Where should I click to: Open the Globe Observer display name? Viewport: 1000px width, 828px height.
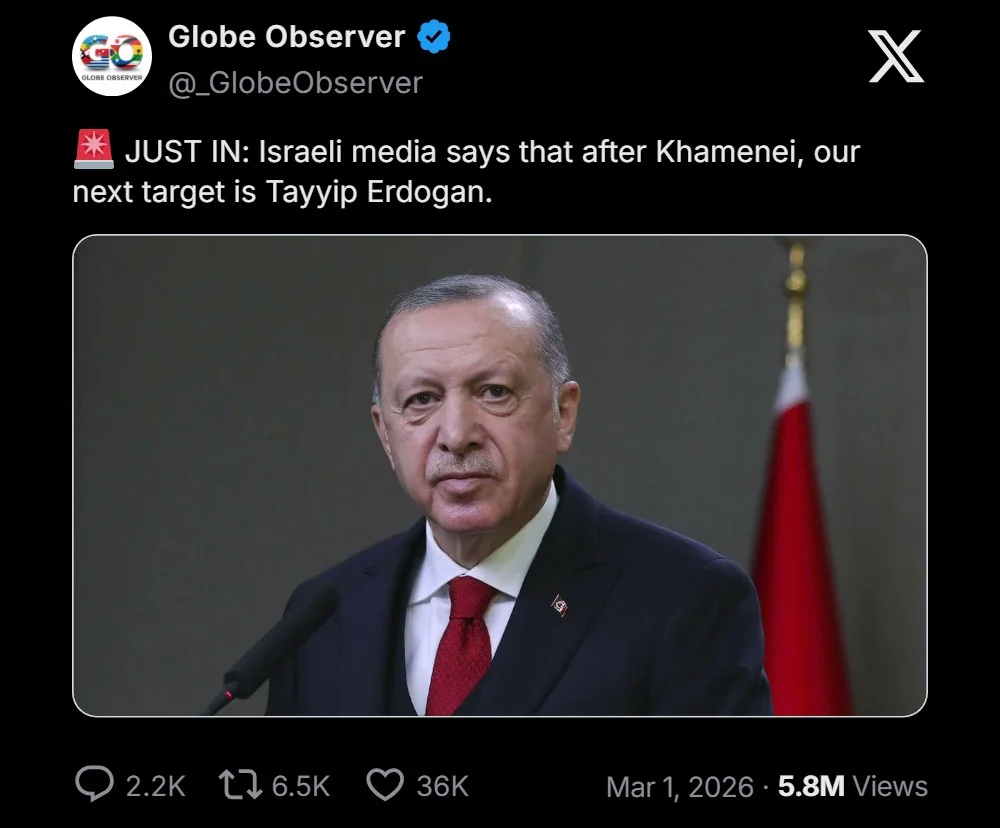point(286,37)
